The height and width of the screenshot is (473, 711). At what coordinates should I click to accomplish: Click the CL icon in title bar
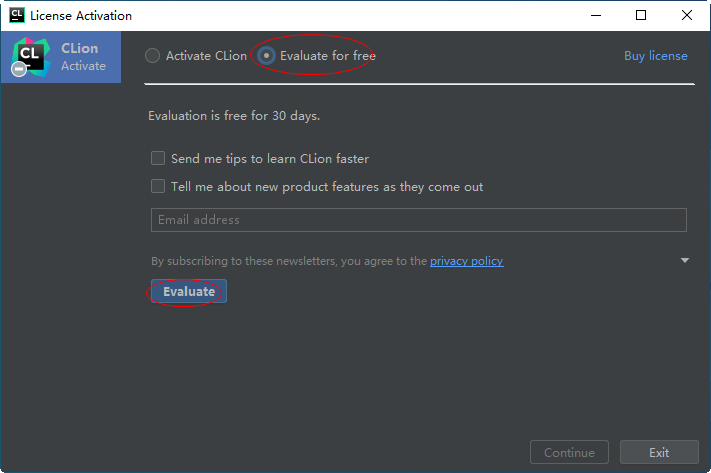(x=16, y=16)
